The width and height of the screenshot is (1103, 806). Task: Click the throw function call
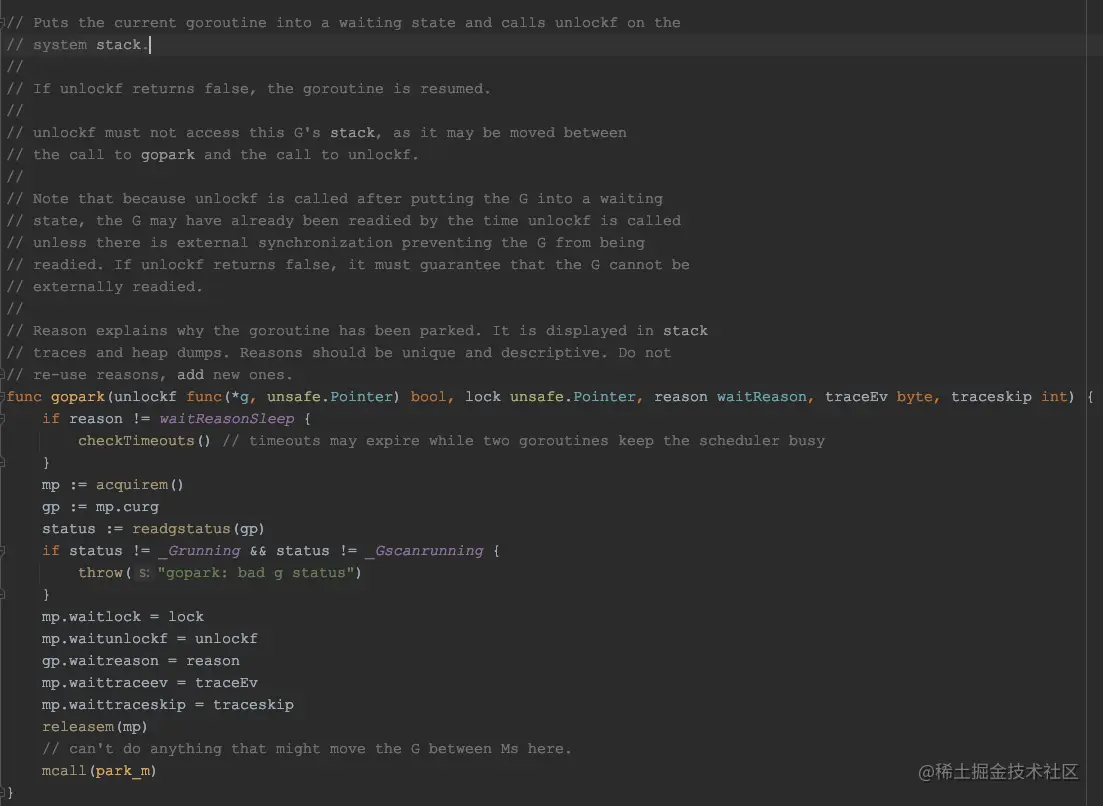point(101,572)
